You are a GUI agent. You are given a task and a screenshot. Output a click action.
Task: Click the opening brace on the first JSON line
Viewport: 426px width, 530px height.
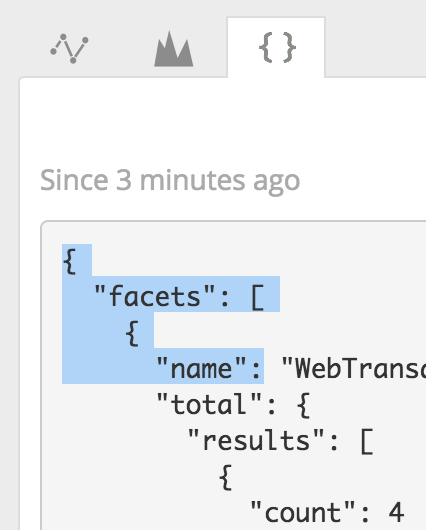(70, 261)
